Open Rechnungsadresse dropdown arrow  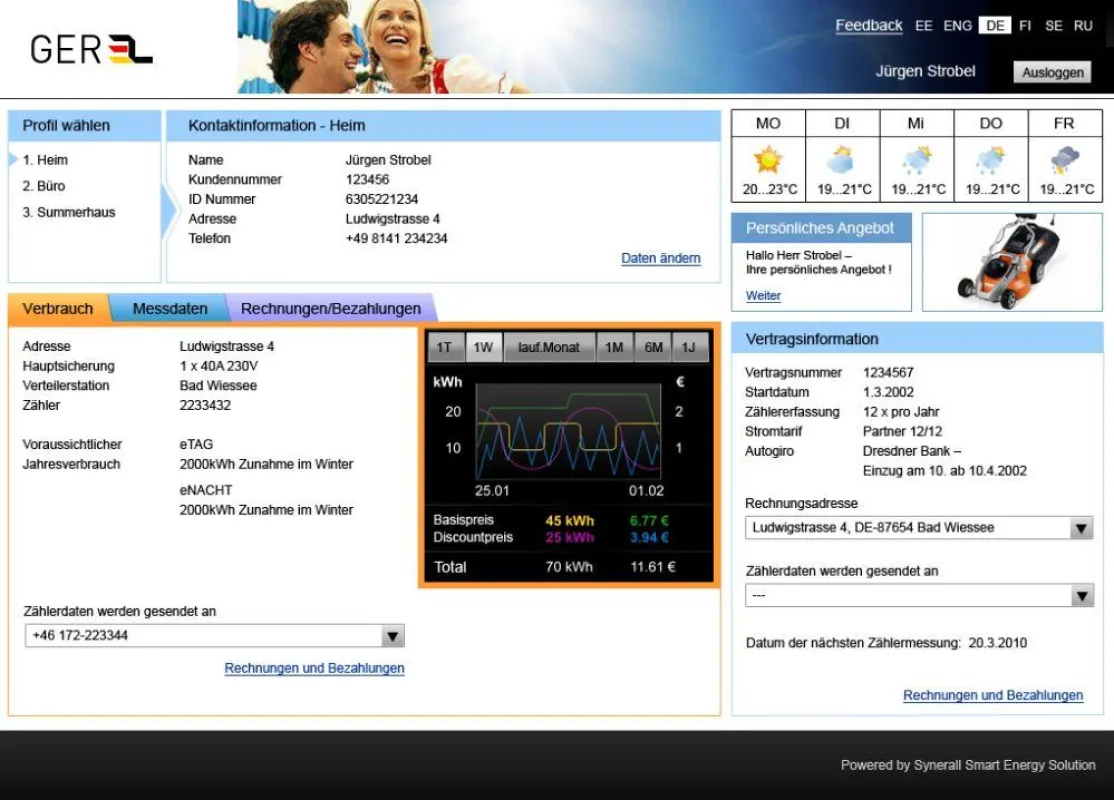[1081, 528]
